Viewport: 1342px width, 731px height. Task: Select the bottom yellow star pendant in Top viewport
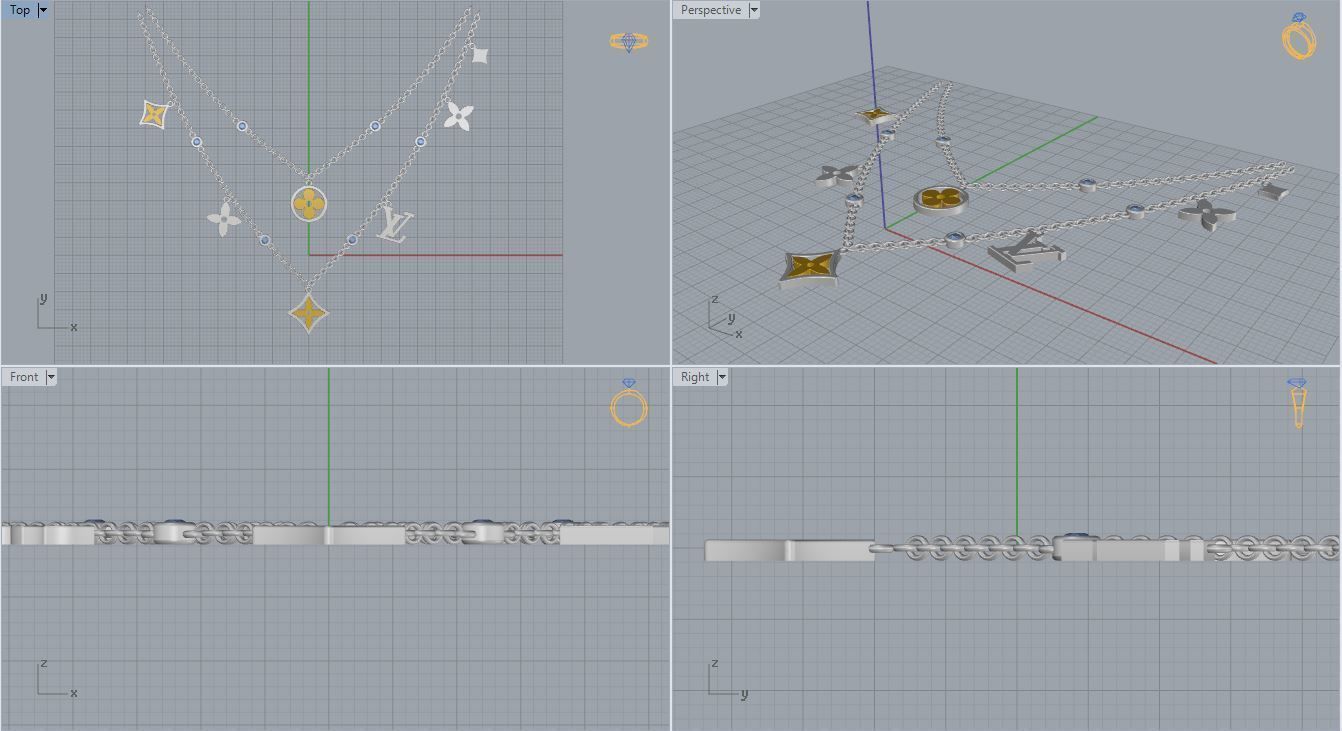pyautogui.click(x=309, y=313)
